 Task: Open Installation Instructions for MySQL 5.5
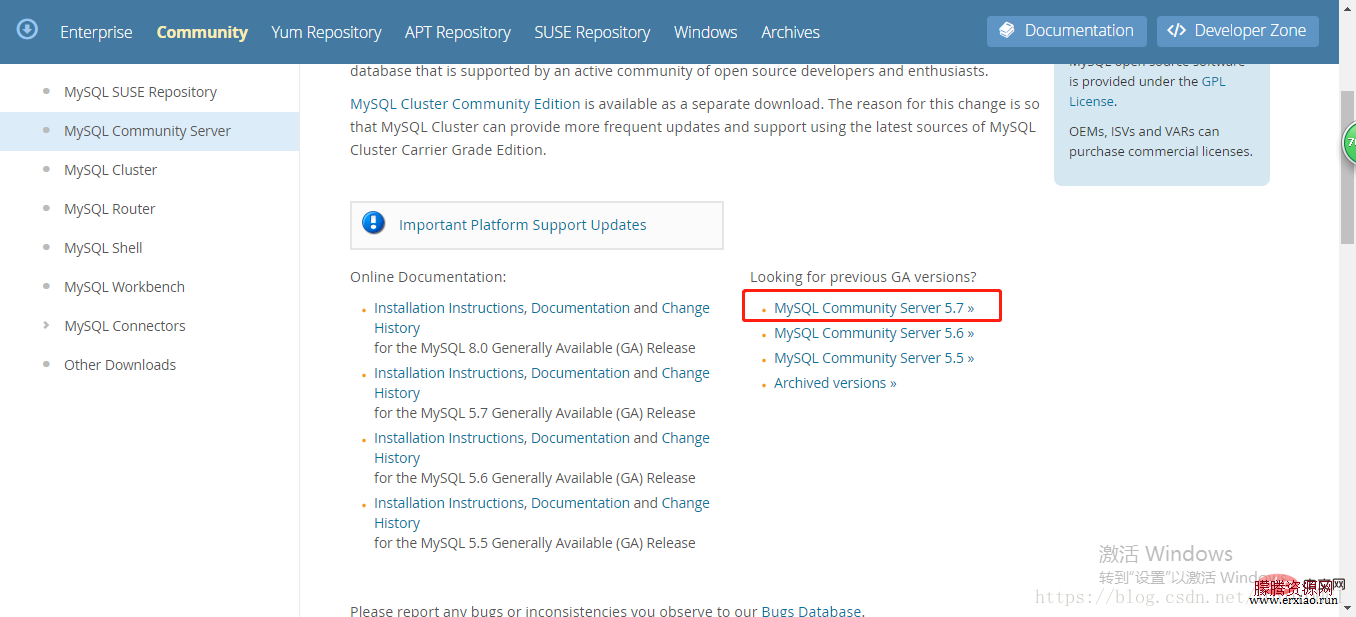449,503
